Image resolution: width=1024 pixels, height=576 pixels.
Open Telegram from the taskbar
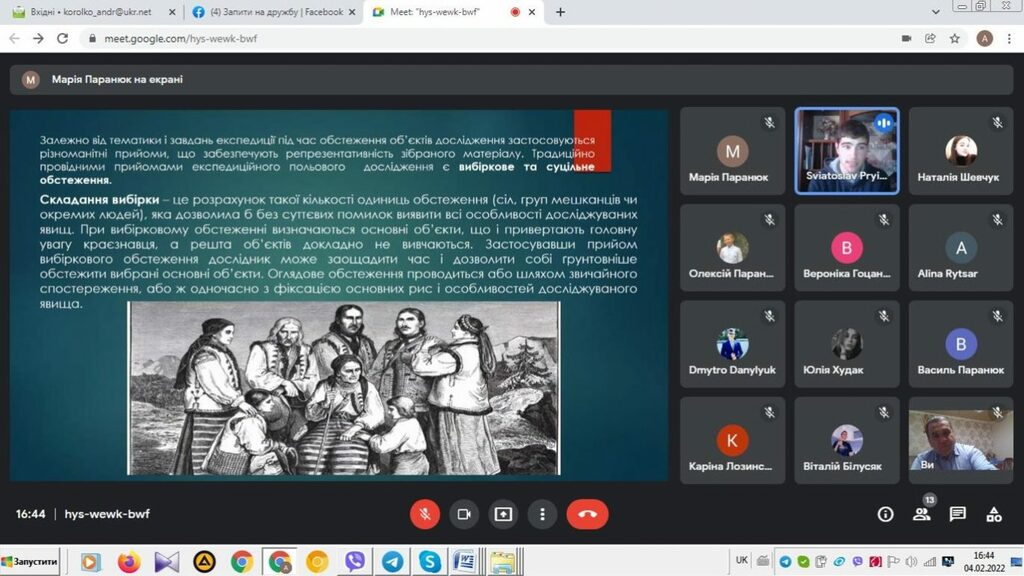coord(392,562)
